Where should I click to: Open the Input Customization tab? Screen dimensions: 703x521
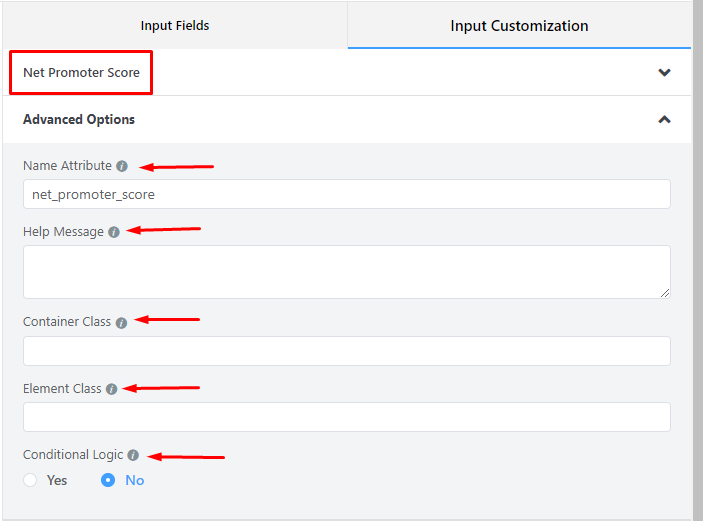pos(519,26)
